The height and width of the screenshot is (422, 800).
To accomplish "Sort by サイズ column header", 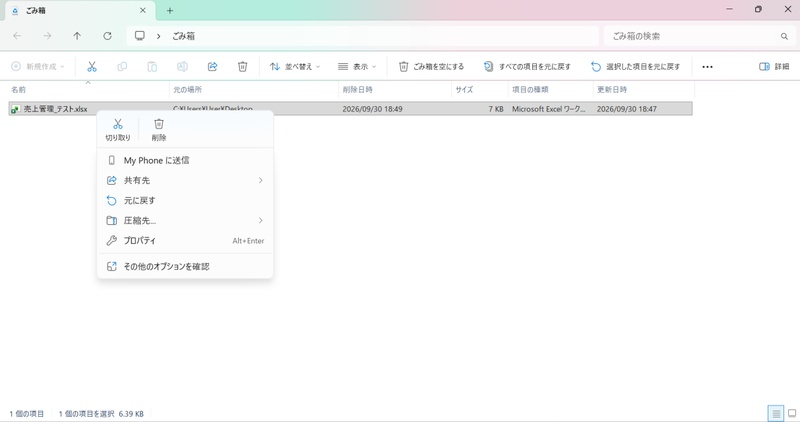I will point(480,89).
